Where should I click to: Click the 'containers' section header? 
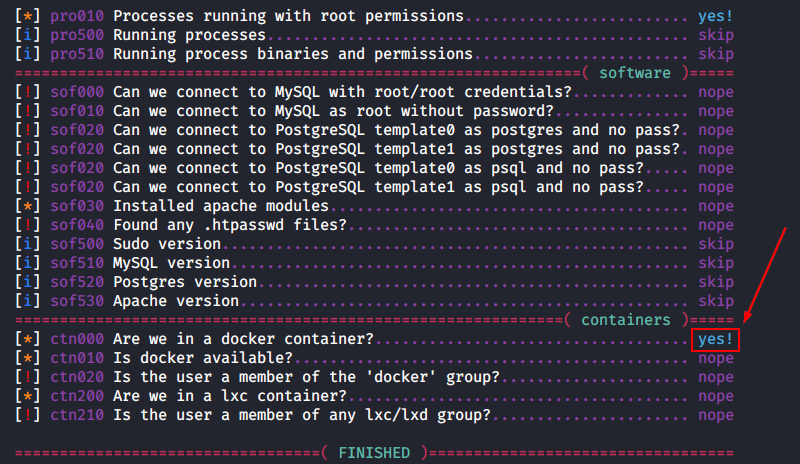tap(626, 320)
